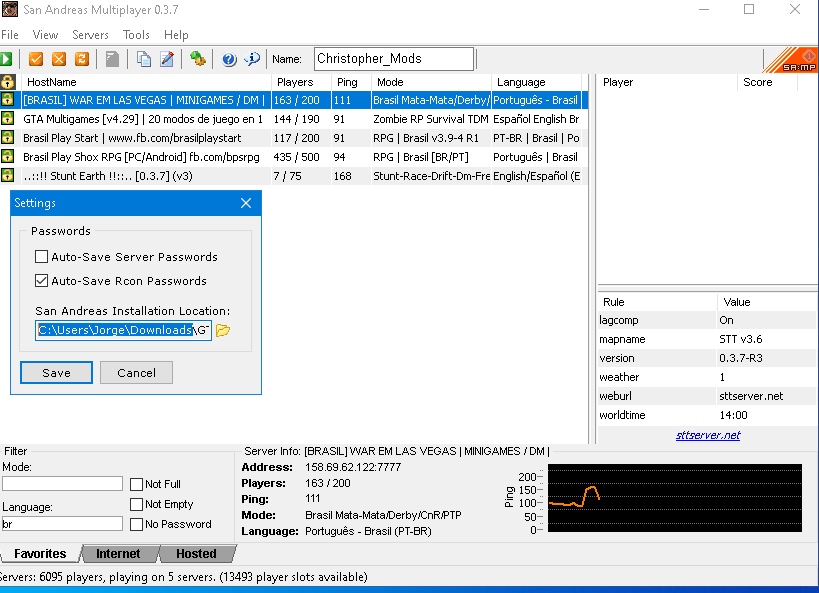The image size is (819, 593).
Task: Click lock icon of GTA Multigames row
Action: (7, 119)
